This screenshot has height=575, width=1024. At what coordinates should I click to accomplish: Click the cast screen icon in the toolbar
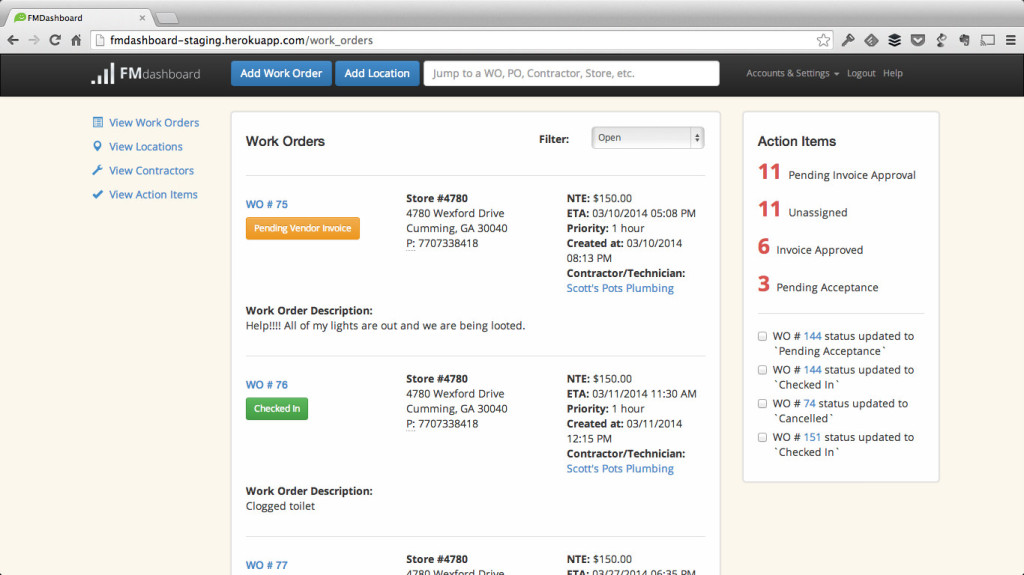[x=987, y=41]
